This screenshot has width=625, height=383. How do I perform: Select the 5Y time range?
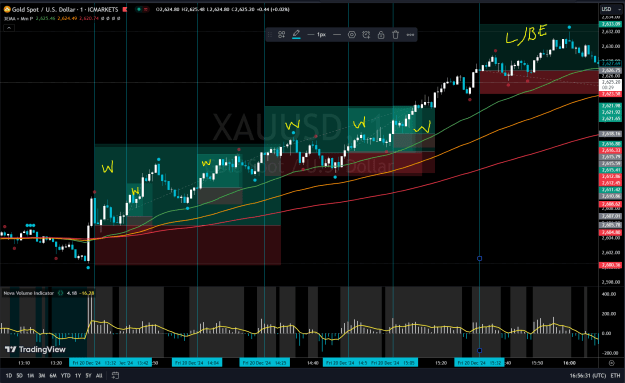click(x=88, y=375)
